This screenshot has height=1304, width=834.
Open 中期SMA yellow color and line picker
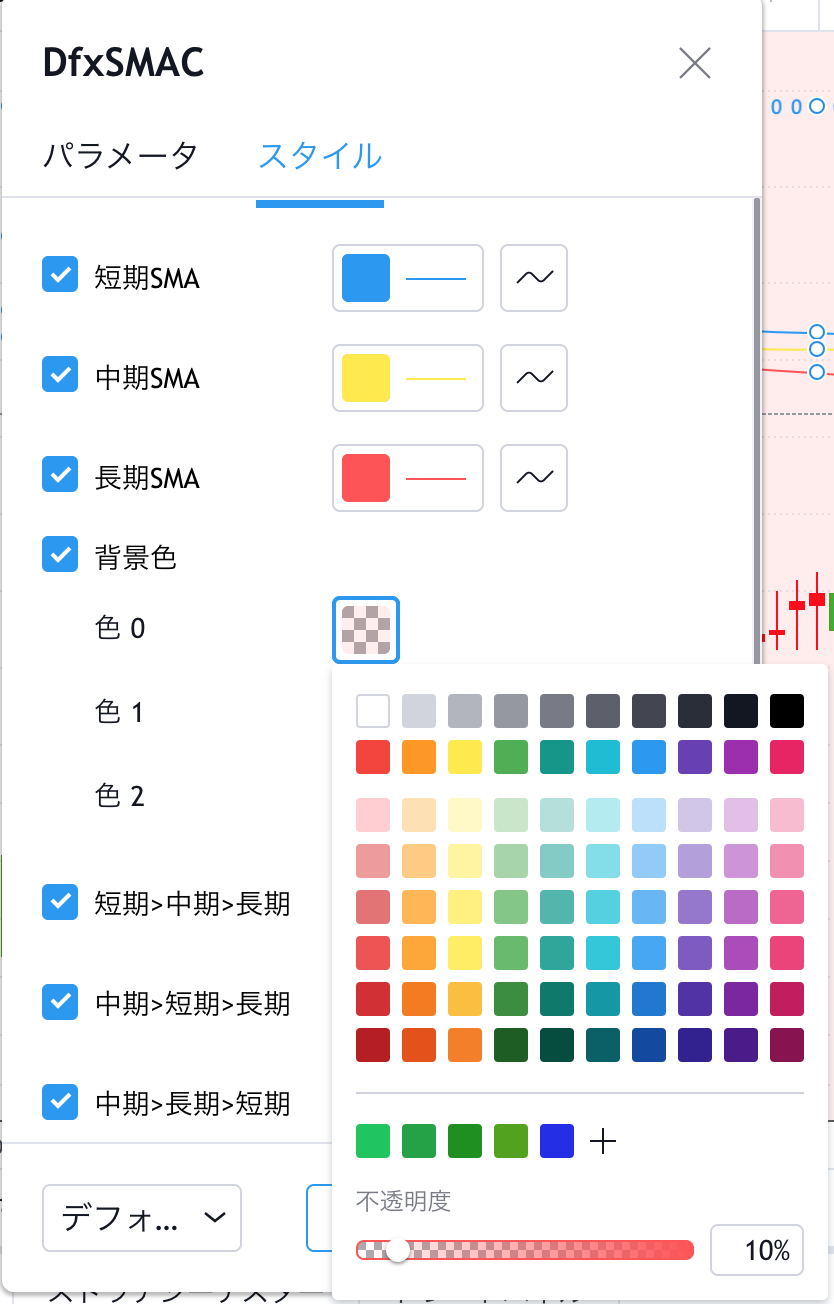point(408,378)
